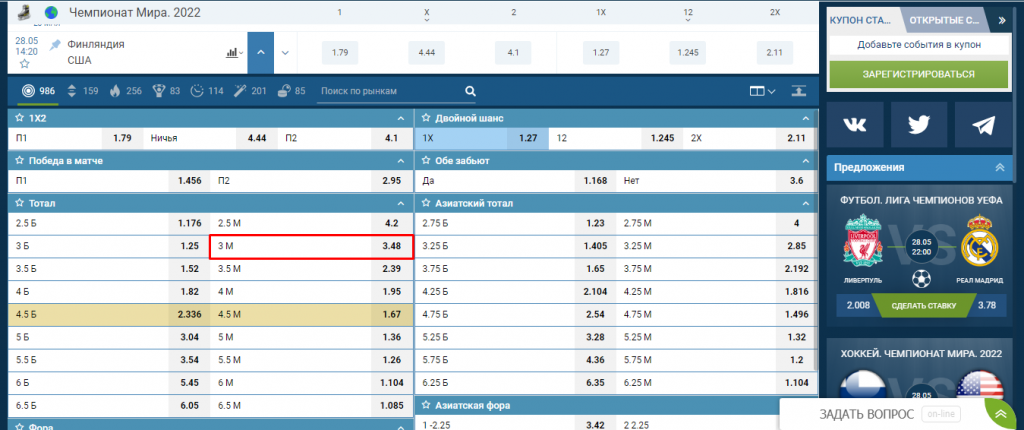Open statistics chart icon for Finland-USA match

click(x=233, y=52)
